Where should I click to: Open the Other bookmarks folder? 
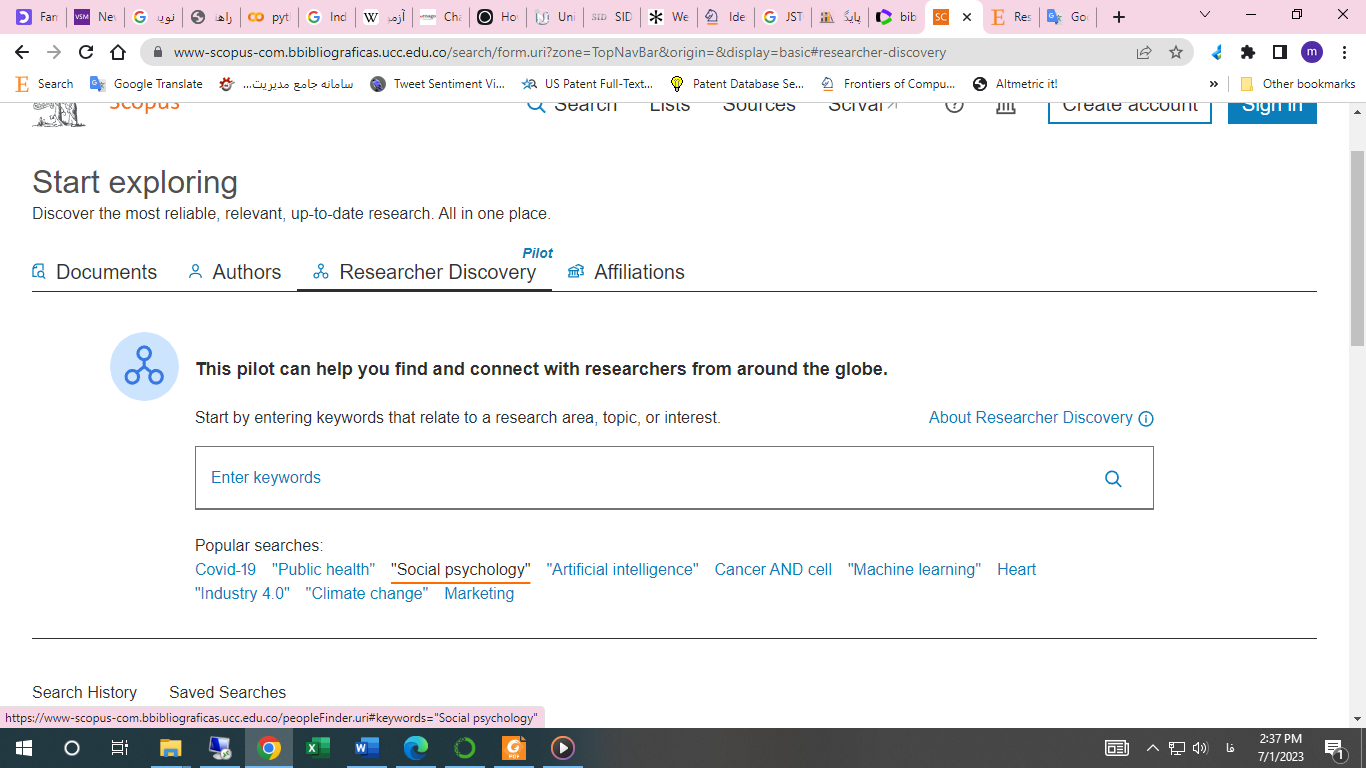coord(1298,84)
